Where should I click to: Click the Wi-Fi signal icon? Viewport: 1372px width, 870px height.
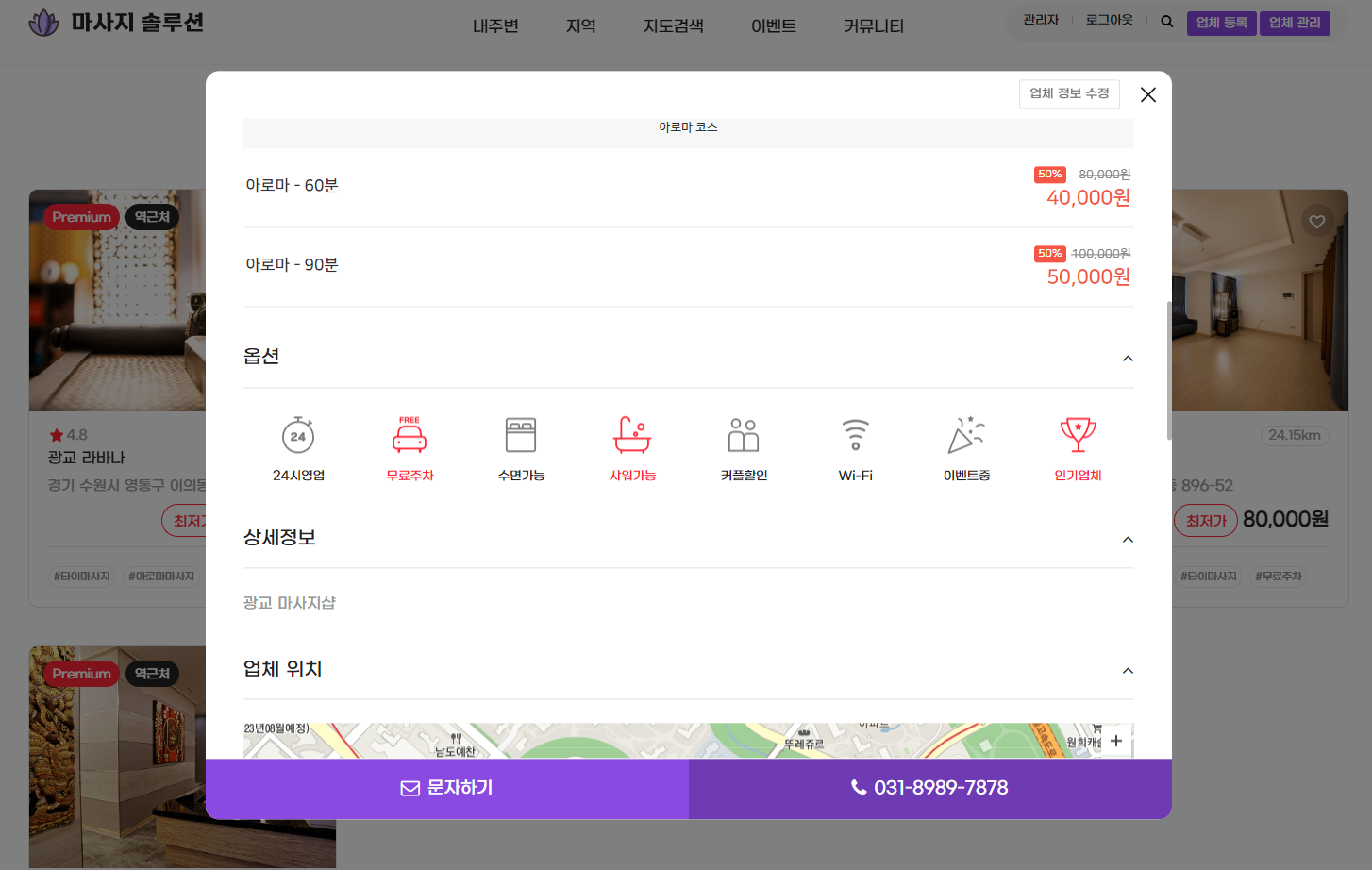click(855, 435)
